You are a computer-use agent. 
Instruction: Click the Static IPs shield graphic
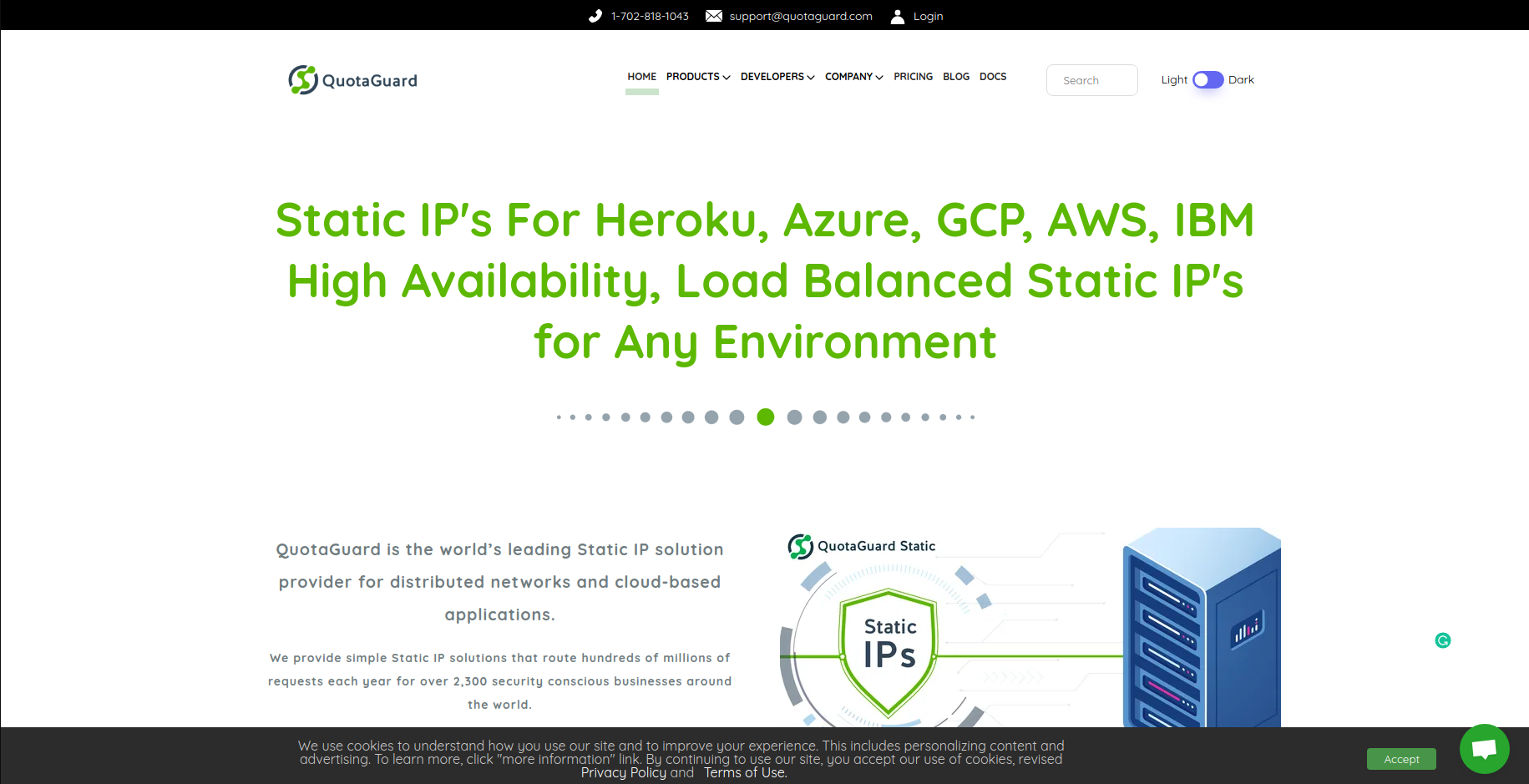click(x=889, y=652)
